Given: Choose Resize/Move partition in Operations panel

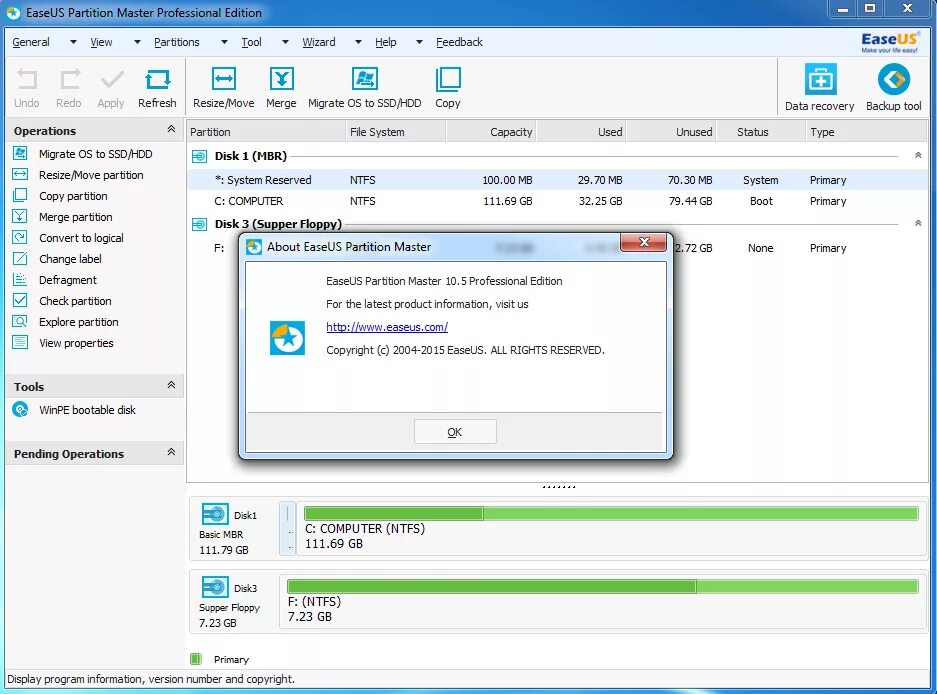Looking at the screenshot, I should pos(91,175).
